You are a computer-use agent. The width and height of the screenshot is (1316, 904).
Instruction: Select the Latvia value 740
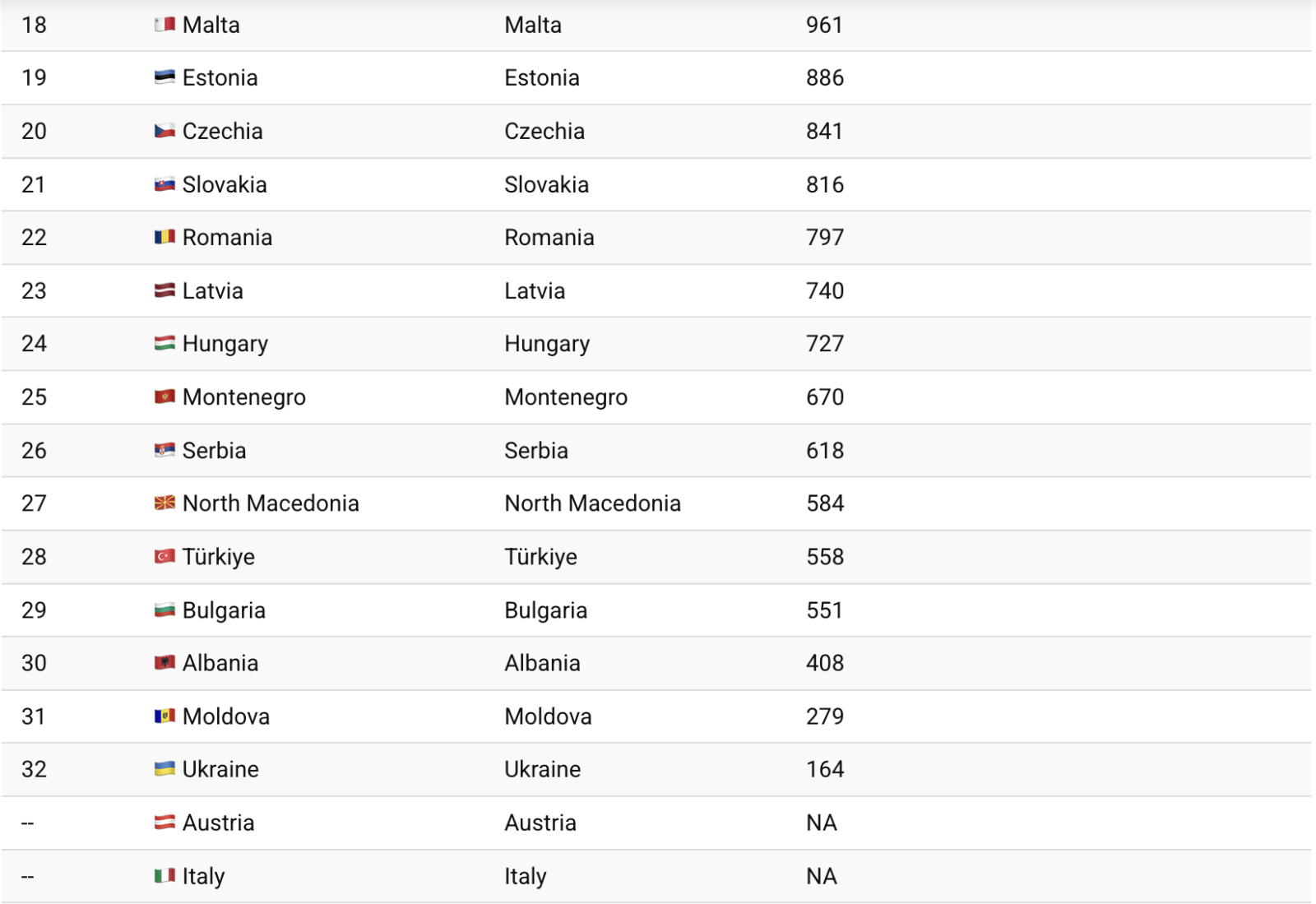pyautogui.click(x=824, y=290)
